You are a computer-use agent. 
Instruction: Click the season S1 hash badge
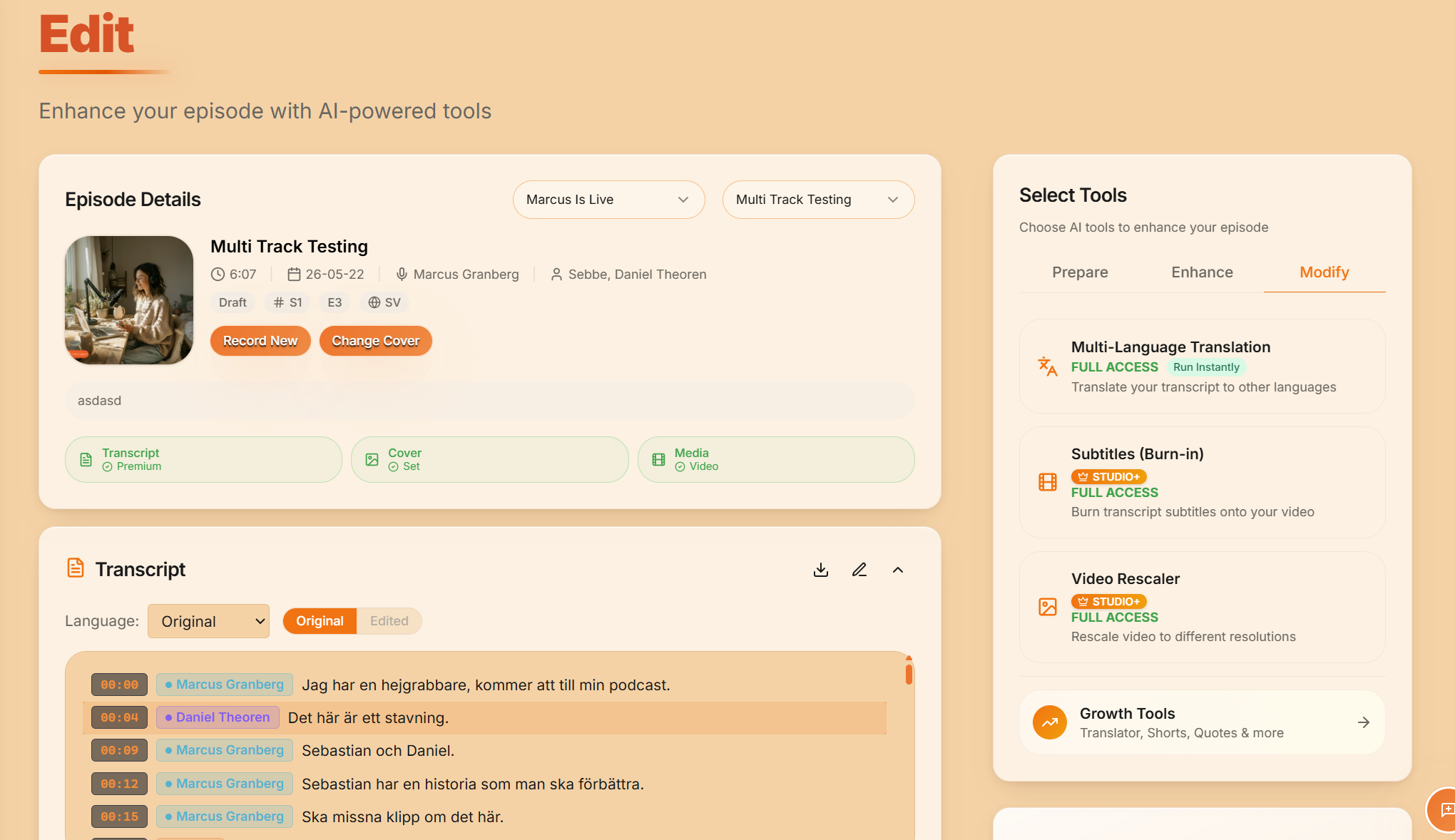pyautogui.click(x=288, y=302)
